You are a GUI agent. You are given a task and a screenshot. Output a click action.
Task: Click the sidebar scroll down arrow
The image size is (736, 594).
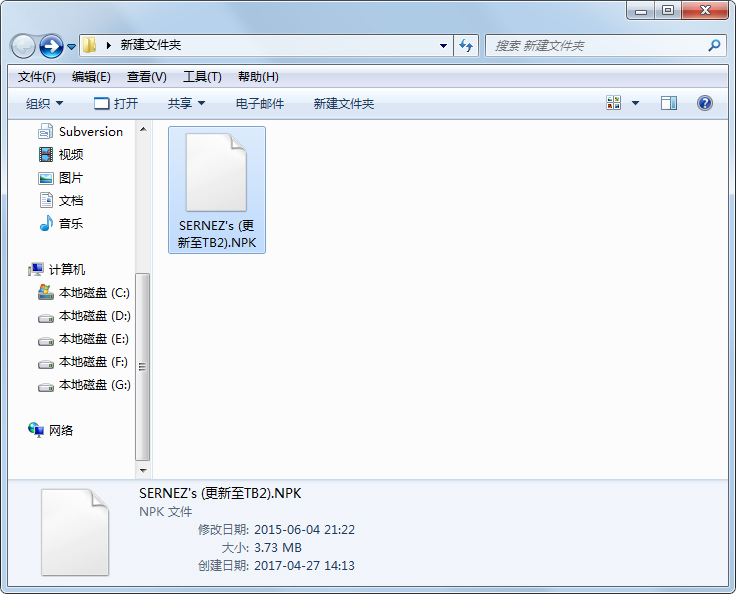tap(143, 470)
